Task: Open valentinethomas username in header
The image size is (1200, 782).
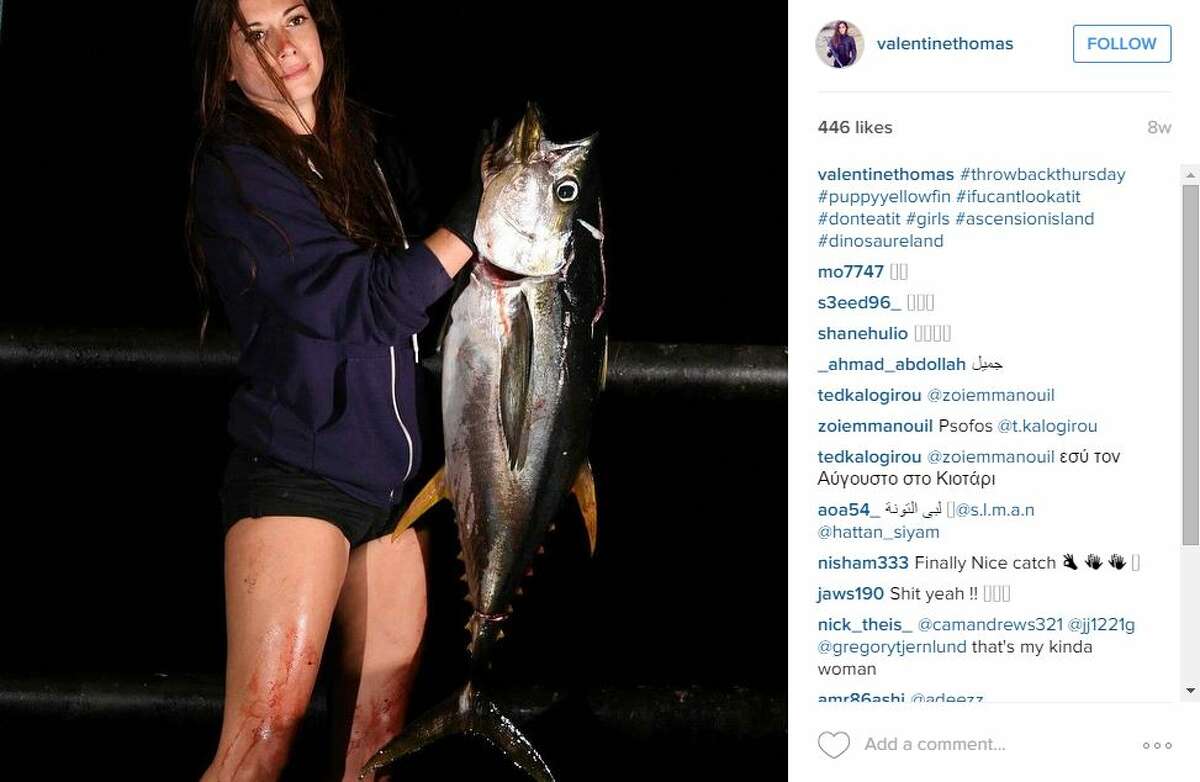Action: click(945, 44)
